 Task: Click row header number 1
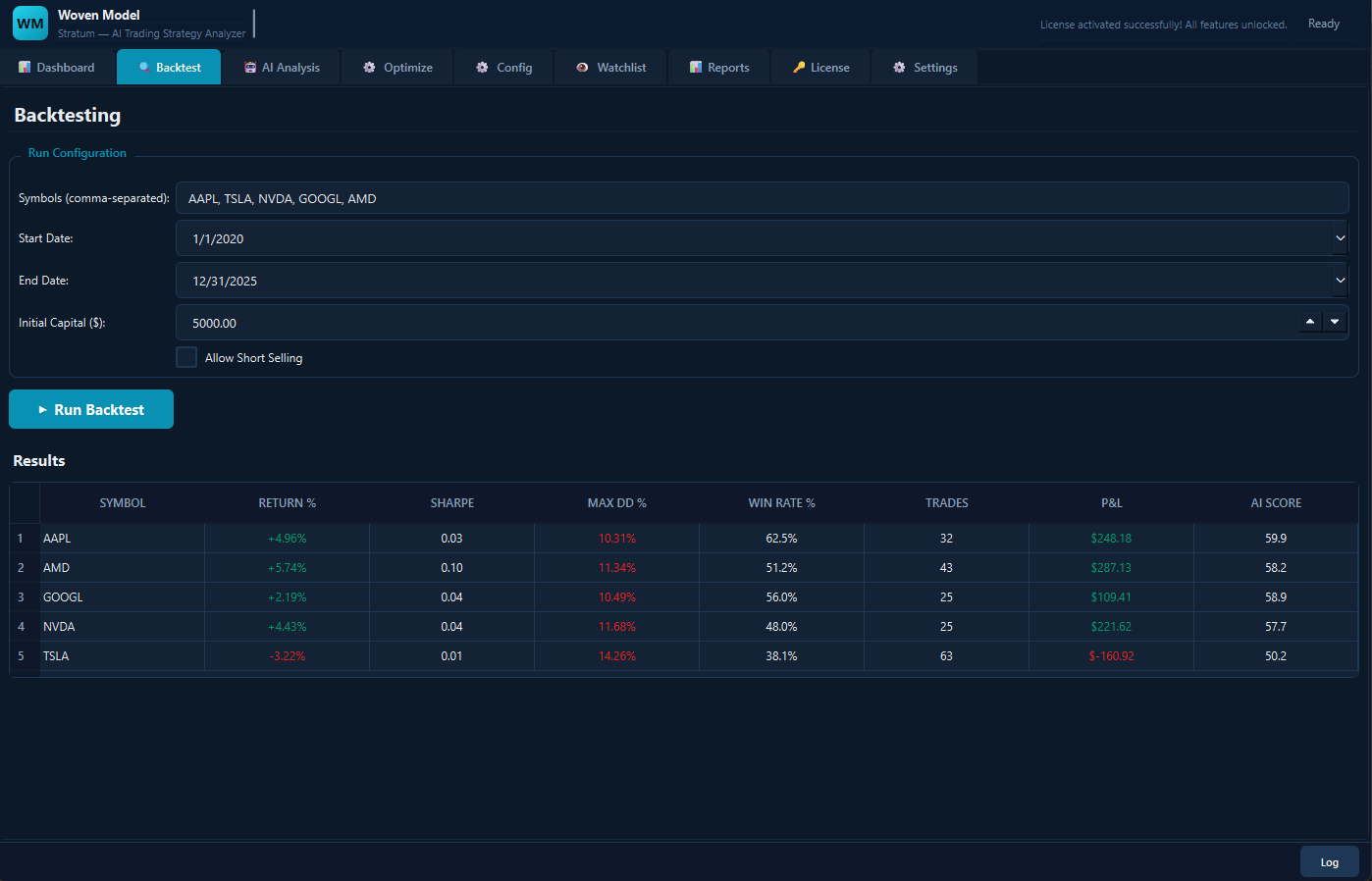pyautogui.click(x=25, y=539)
